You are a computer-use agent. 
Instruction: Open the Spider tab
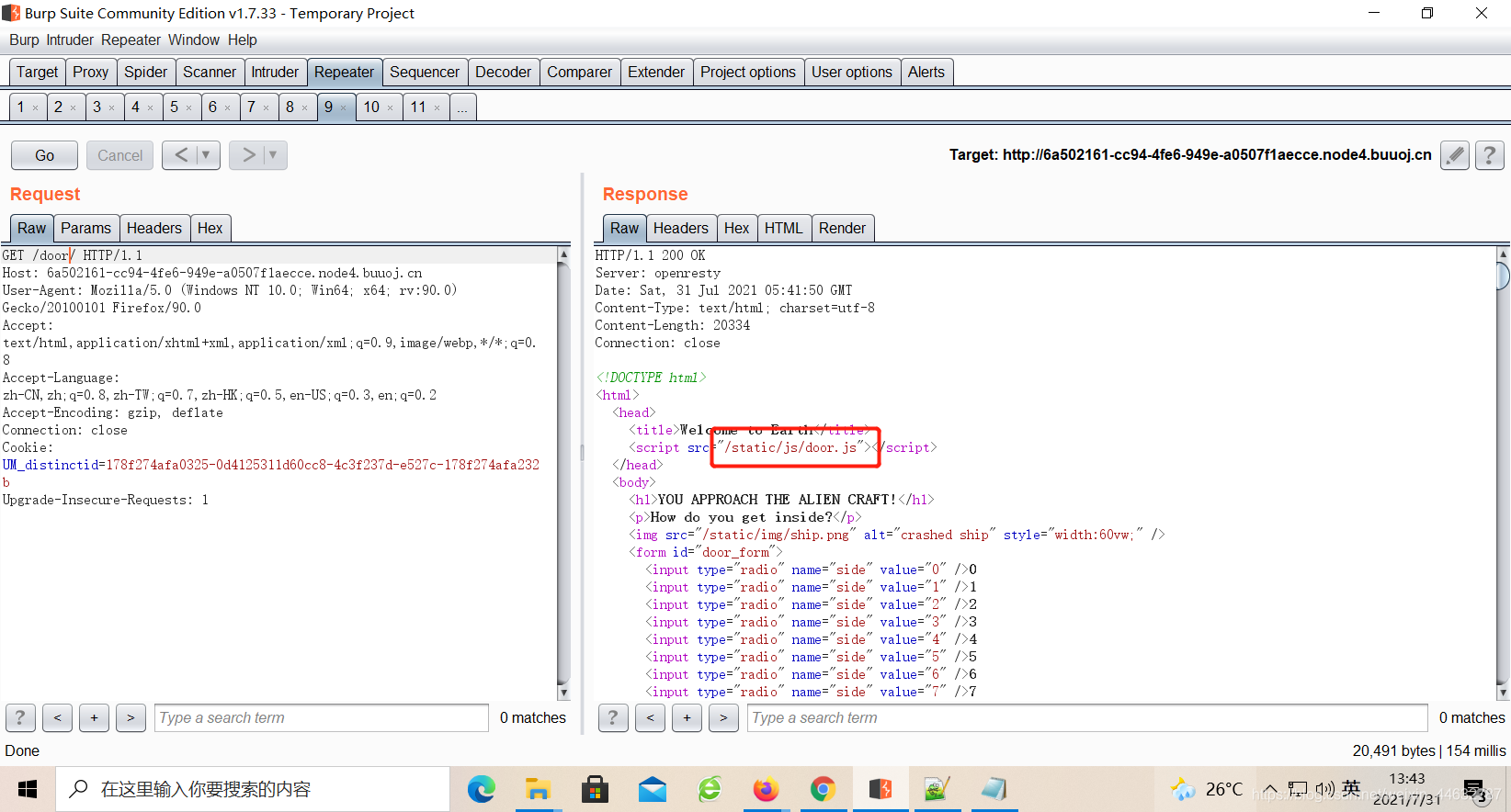(145, 72)
